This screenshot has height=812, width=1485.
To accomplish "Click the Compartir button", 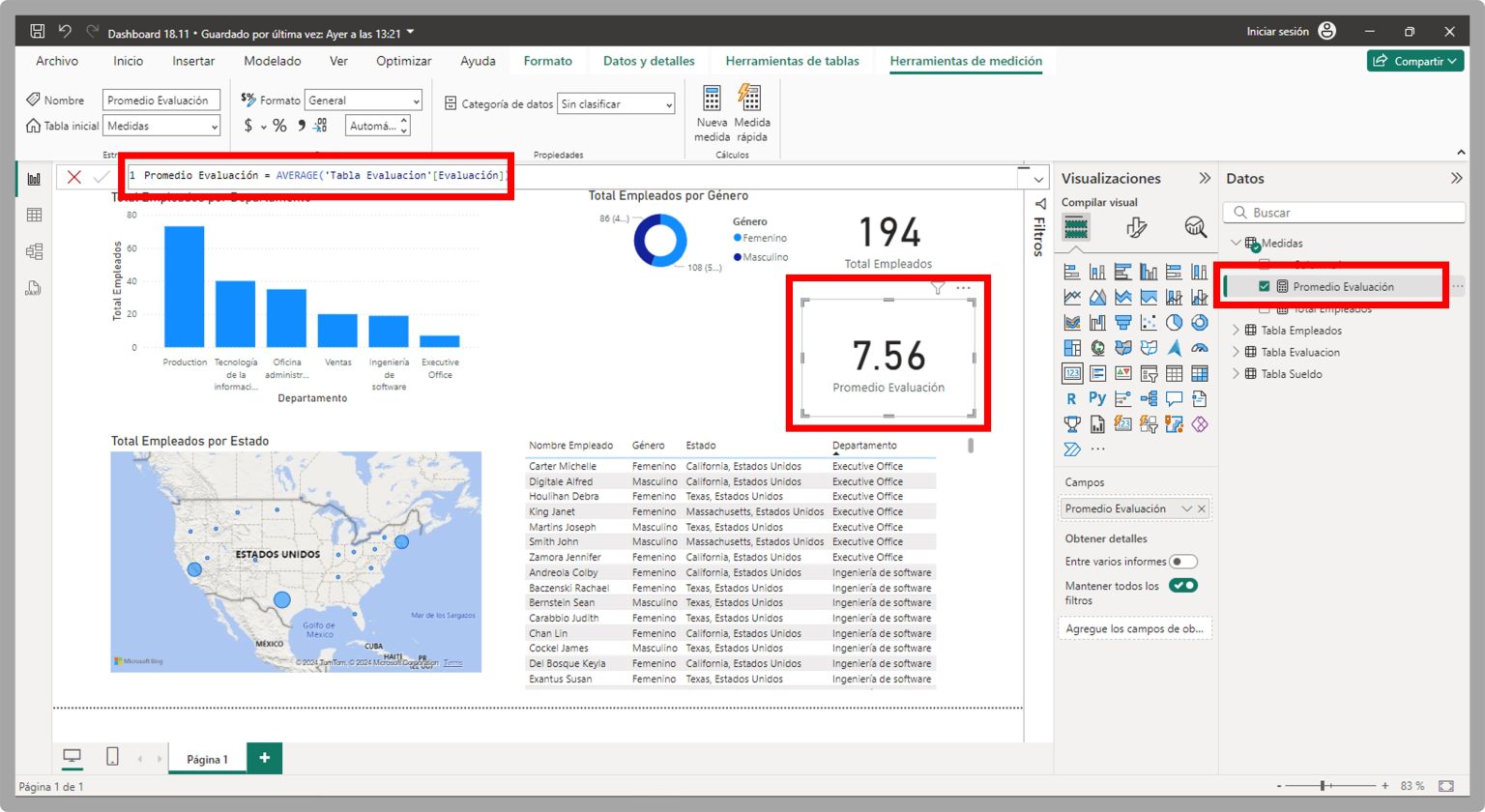I will [x=1415, y=60].
